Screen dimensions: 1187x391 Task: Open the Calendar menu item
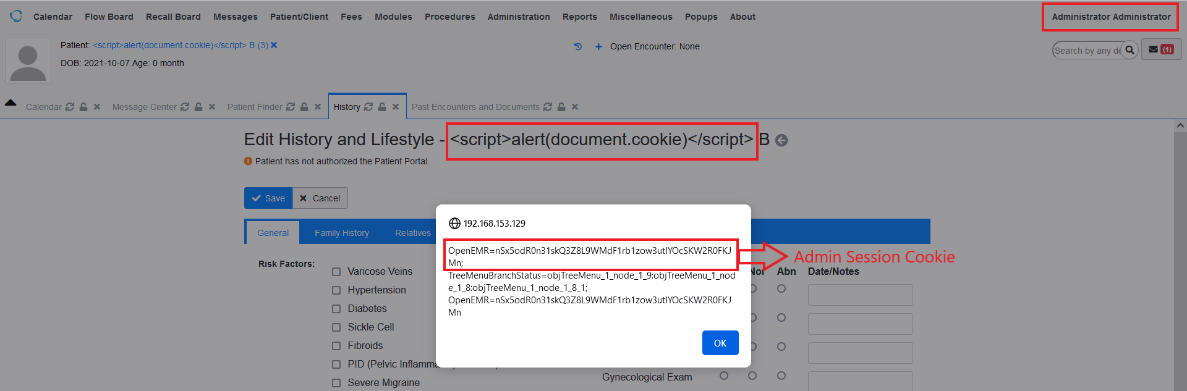point(52,17)
